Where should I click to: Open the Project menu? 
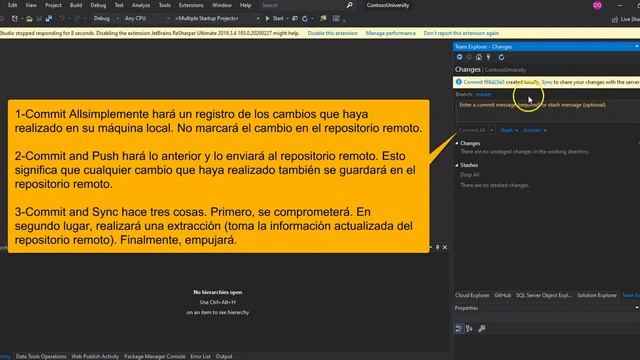point(53,5)
